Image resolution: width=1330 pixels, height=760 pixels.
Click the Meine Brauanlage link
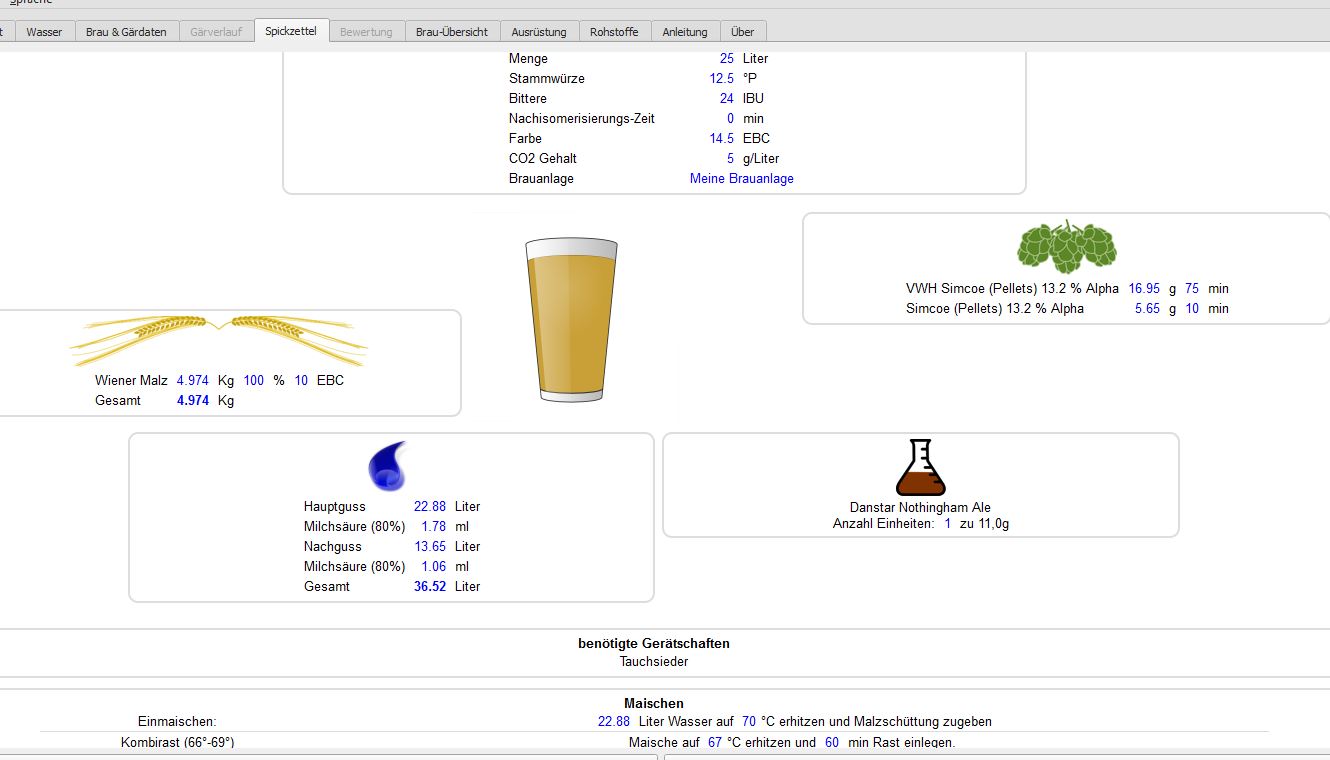[x=741, y=179]
